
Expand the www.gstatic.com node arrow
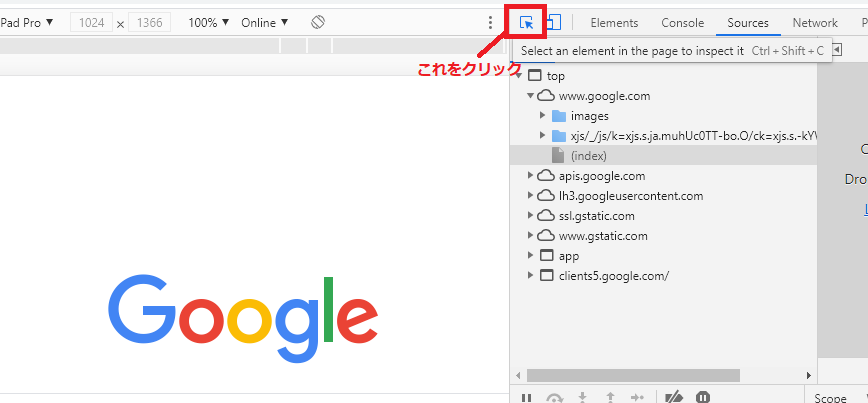click(530, 235)
